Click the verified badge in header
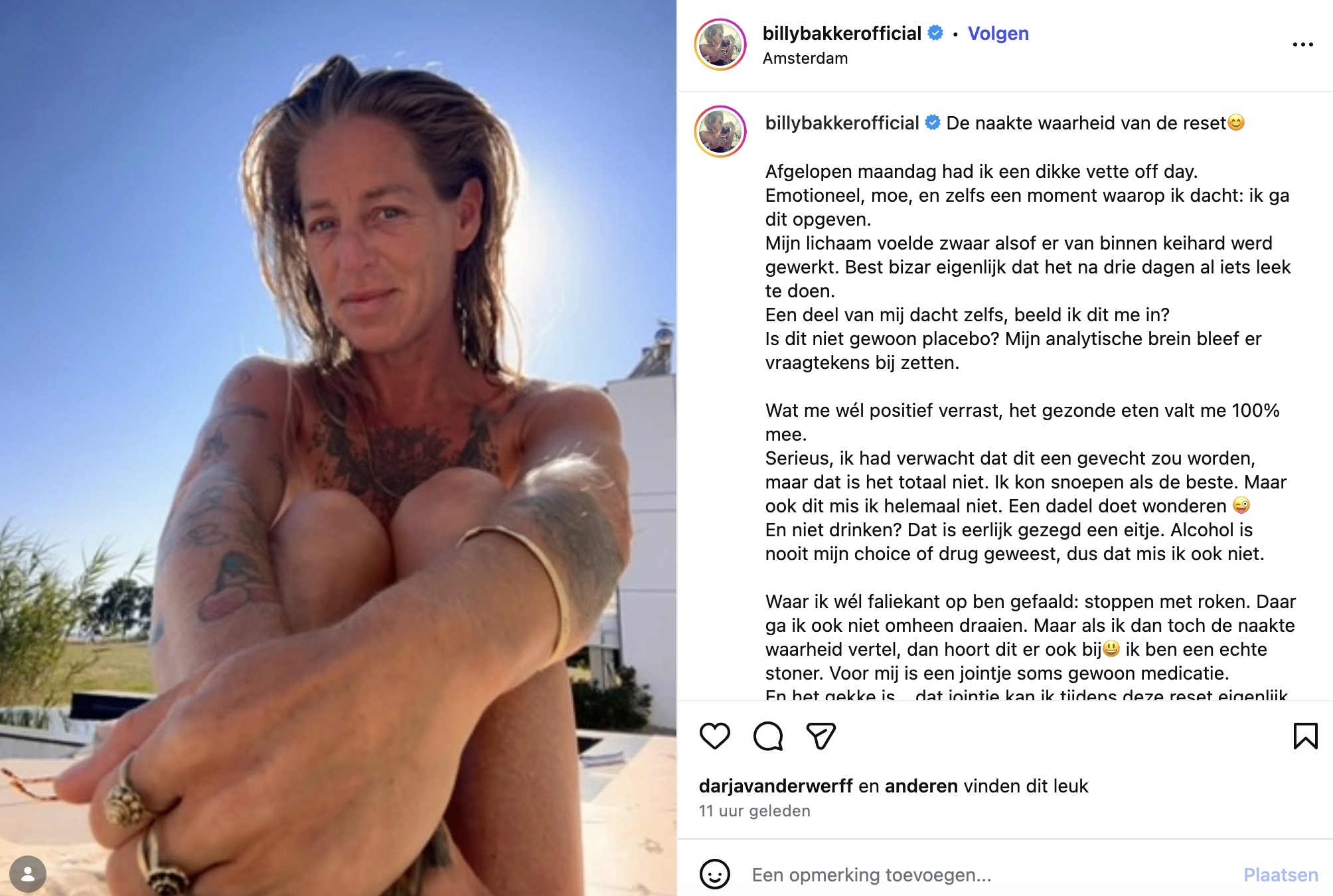Screen dimensions: 1333x896 [935, 33]
